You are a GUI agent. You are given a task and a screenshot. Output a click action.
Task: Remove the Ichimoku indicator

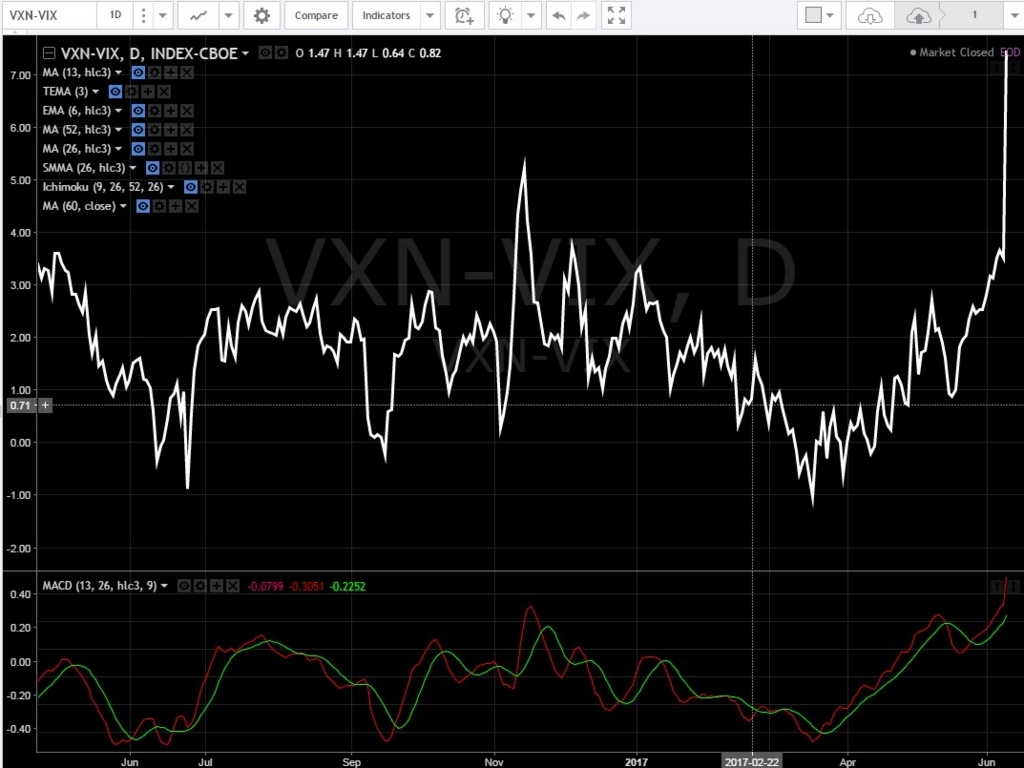click(240, 187)
